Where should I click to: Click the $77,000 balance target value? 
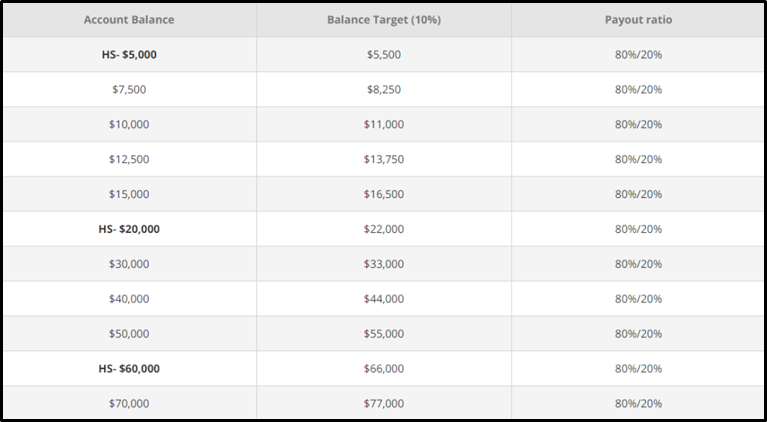384,403
